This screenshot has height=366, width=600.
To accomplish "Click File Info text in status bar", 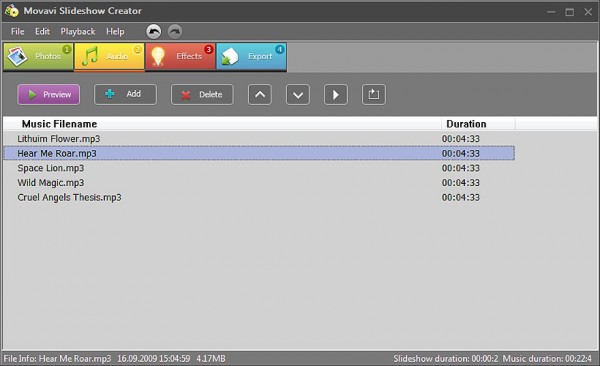I will point(114,359).
